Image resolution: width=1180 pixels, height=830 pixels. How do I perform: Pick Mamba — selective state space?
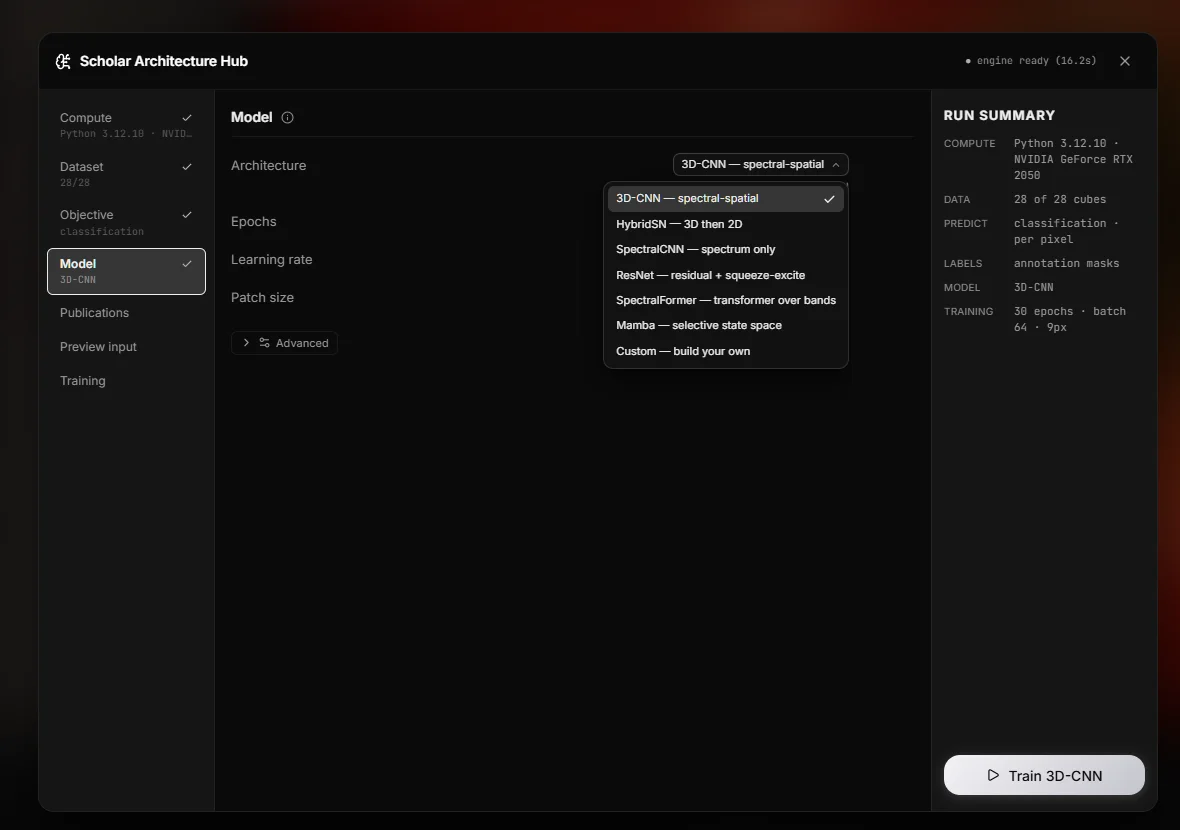(725, 325)
